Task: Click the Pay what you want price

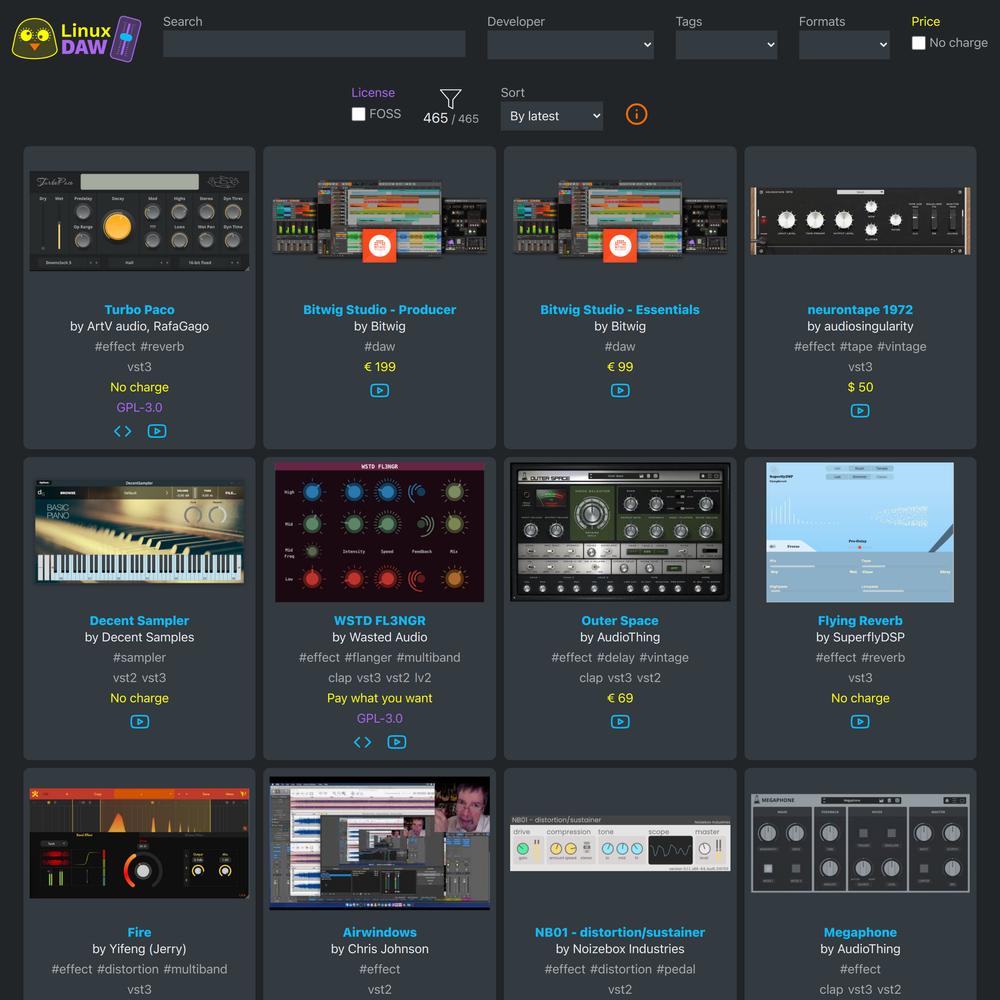Action: pos(379,698)
